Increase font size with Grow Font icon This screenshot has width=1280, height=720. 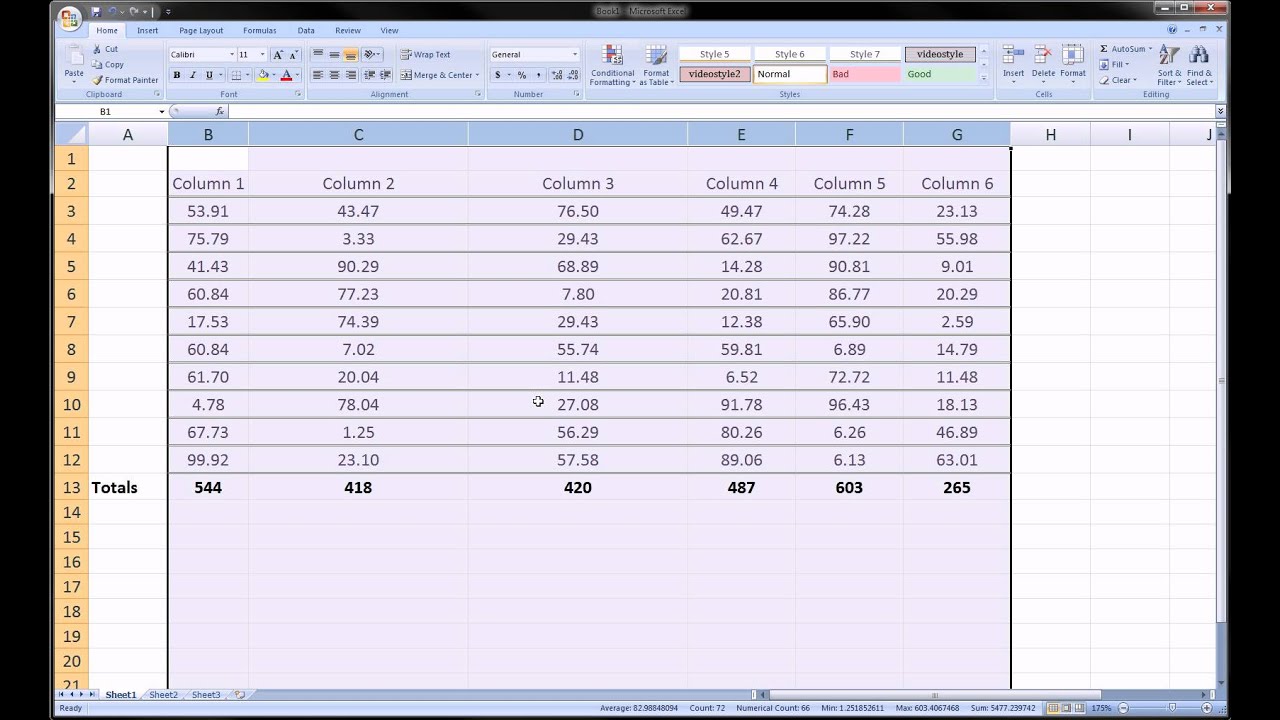coord(279,55)
